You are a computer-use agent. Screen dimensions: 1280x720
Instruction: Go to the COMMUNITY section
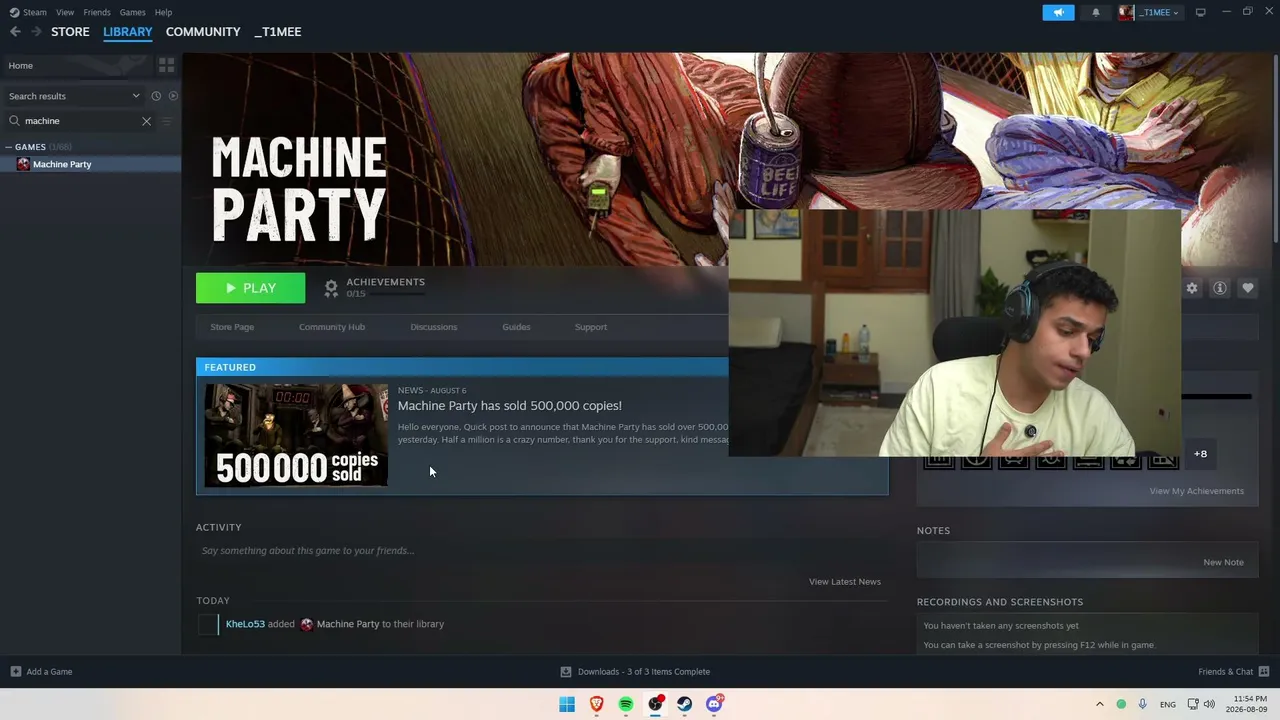(203, 32)
